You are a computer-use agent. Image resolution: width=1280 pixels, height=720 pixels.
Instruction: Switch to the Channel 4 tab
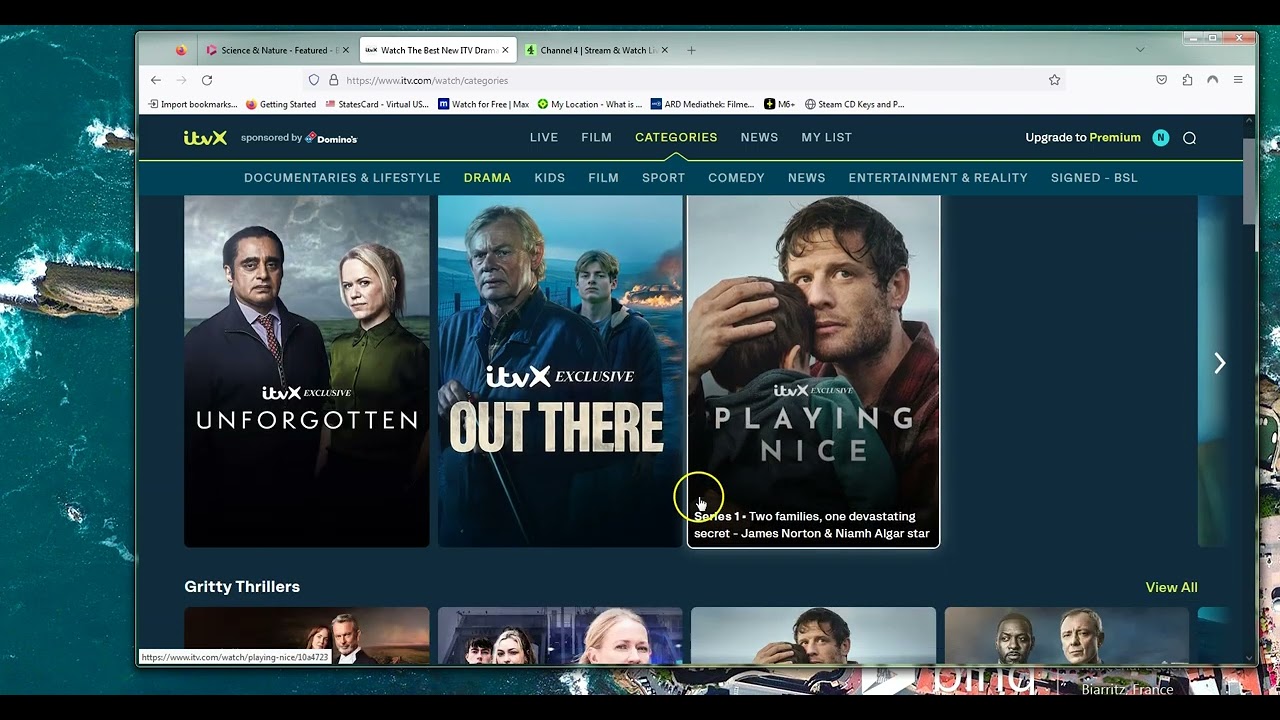pyautogui.click(x=597, y=50)
